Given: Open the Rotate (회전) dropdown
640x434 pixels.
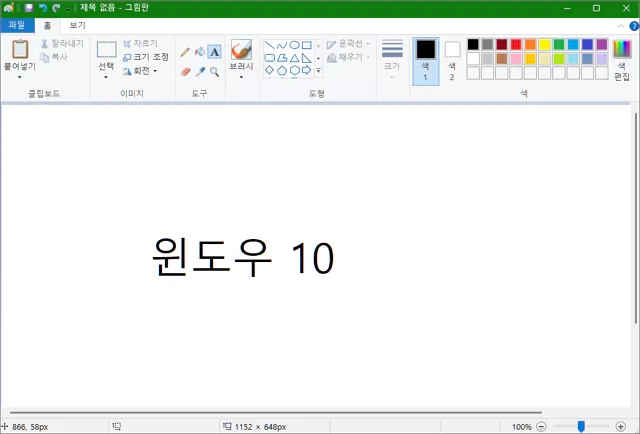Looking at the screenshot, I should coord(140,71).
